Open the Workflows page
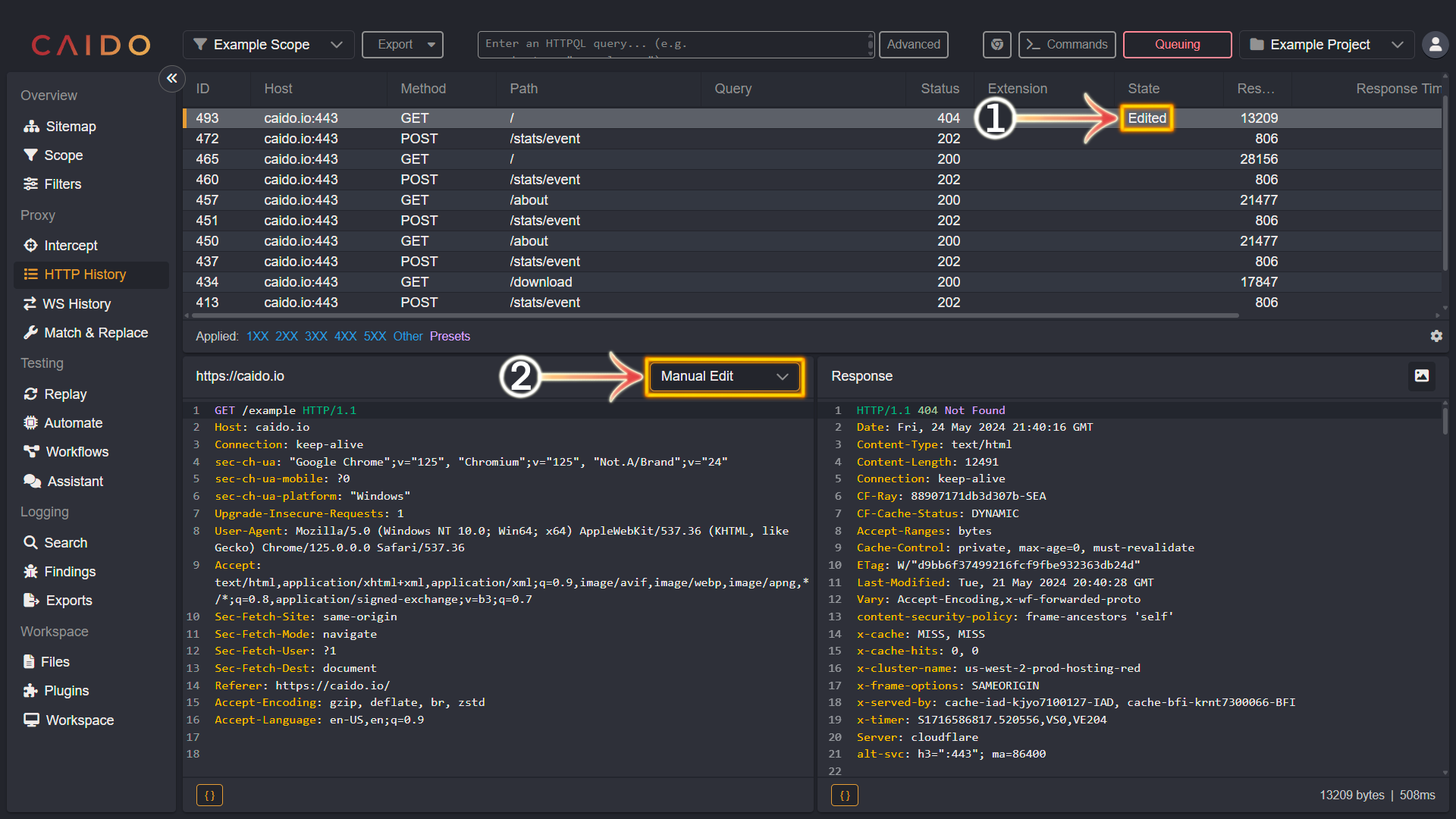 pyautogui.click(x=66, y=452)
